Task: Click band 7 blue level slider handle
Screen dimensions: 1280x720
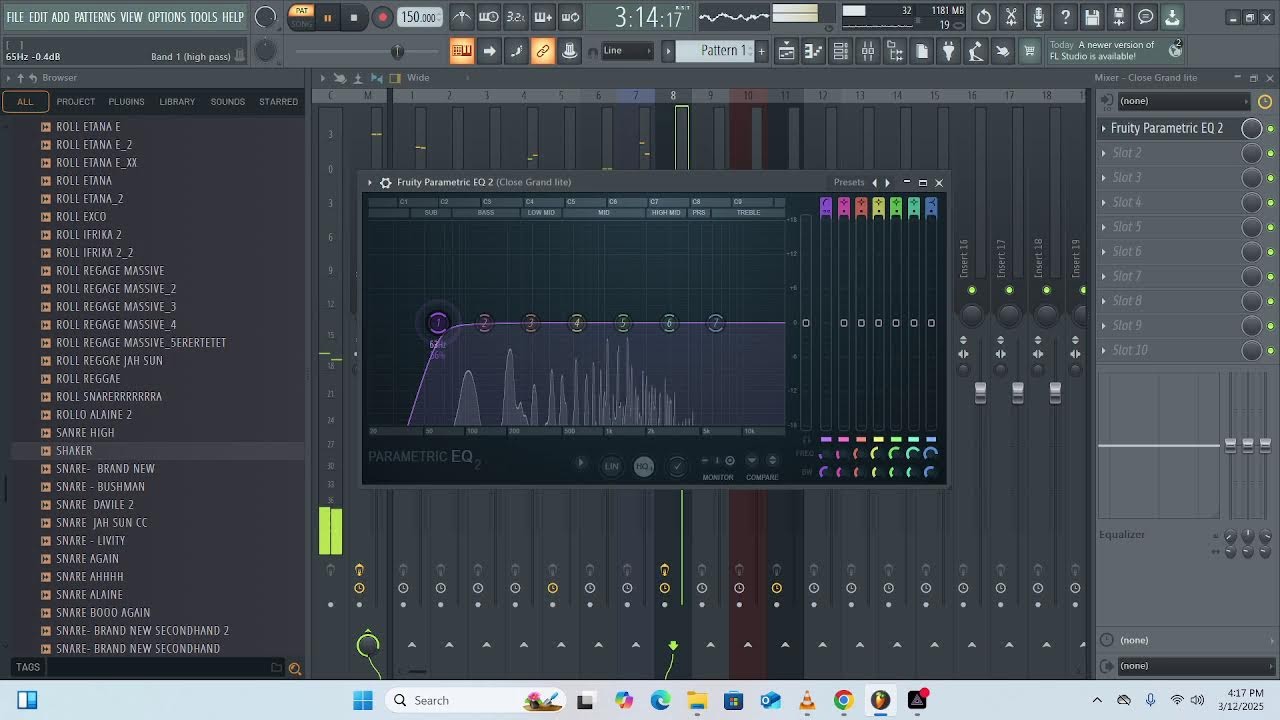Action: tap(931, 323)
